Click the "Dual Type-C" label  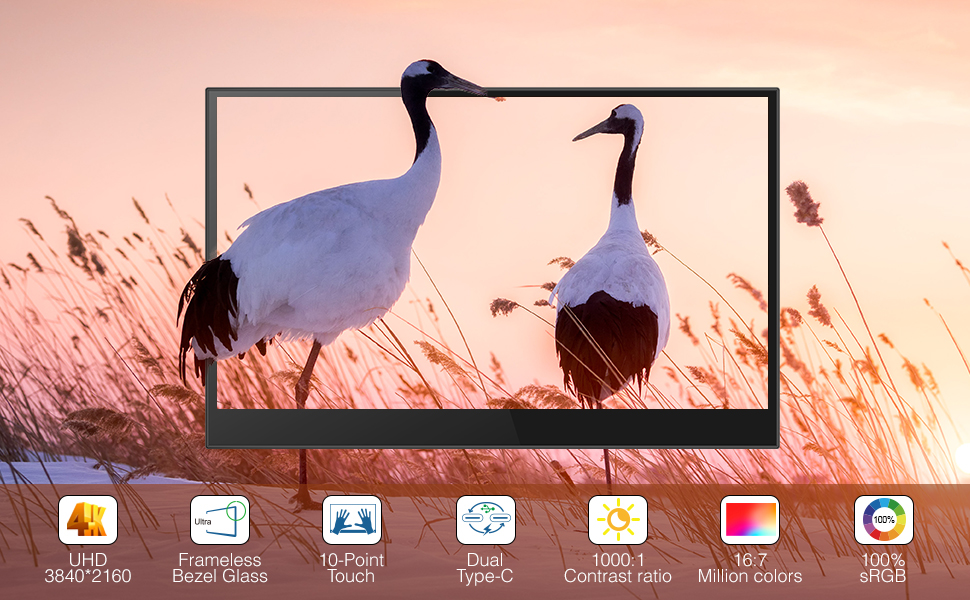485,568
